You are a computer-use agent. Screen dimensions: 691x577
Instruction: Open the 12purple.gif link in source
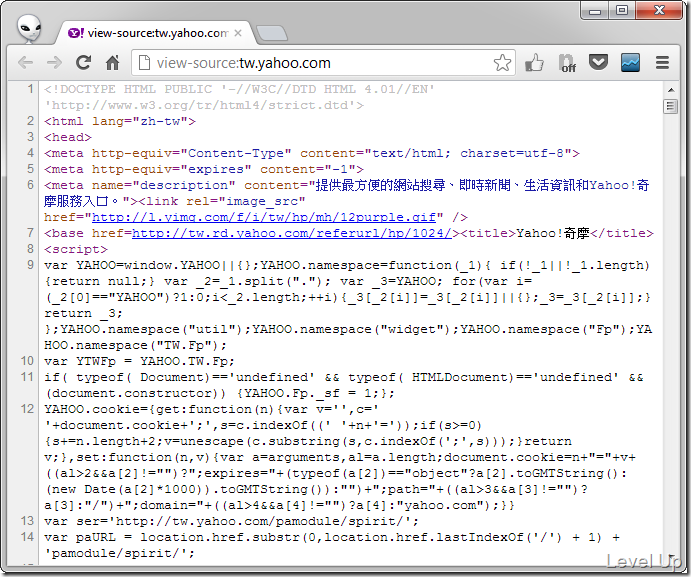[x=264, y=217]
